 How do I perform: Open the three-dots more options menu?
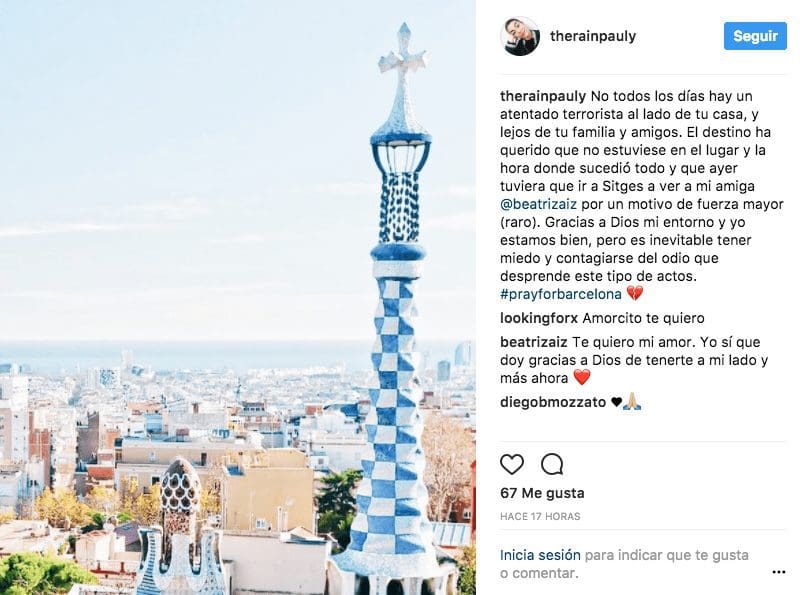pos(779,572)
